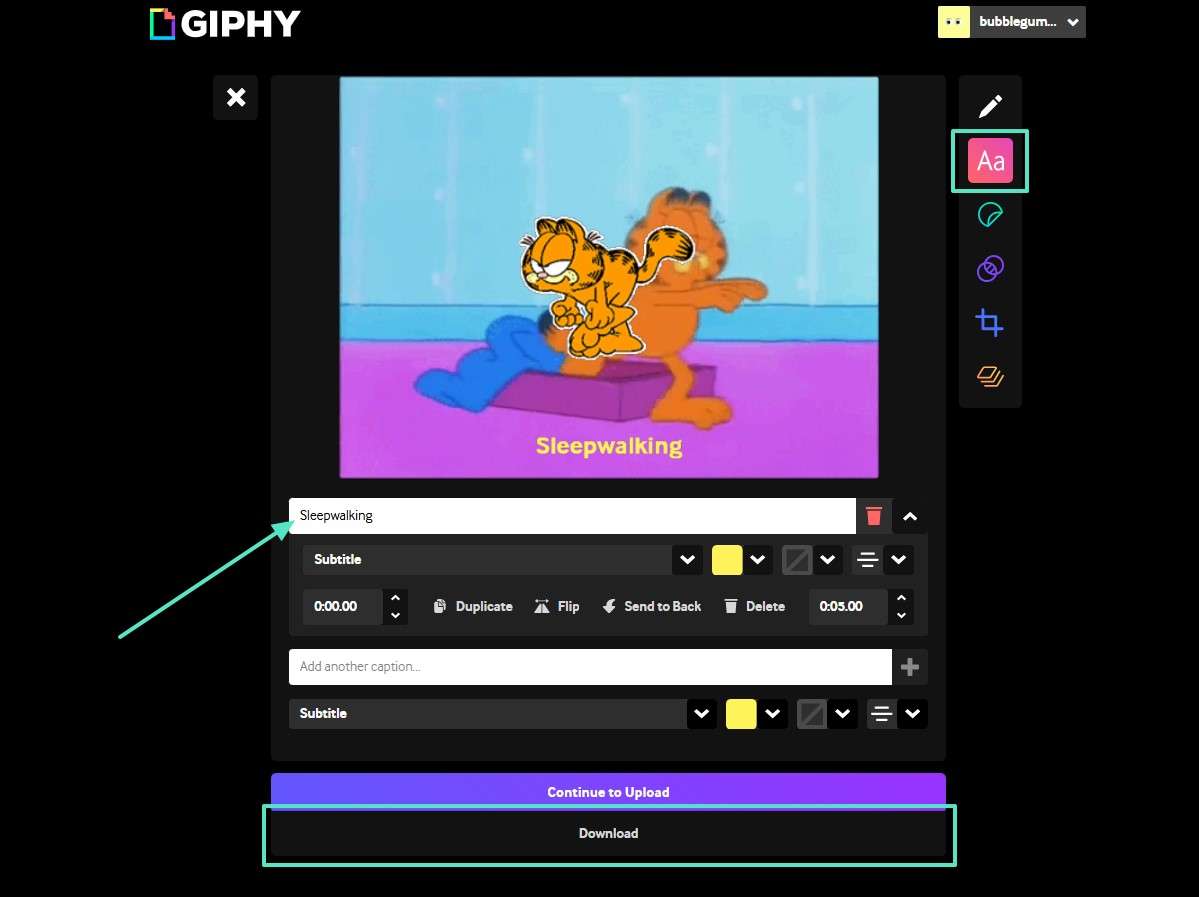
Task: Expand Sleepwalking caption background color options
Action: click(x=827, y=560)
